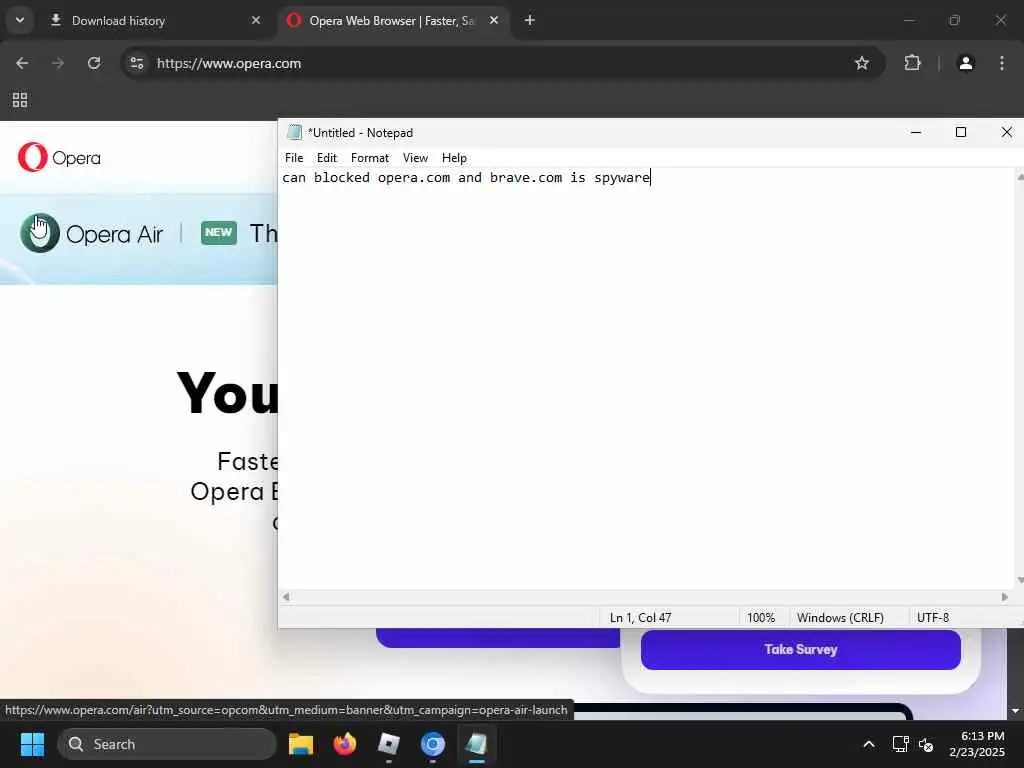
Task: Open the Notepad View menu
Action: 415,158
